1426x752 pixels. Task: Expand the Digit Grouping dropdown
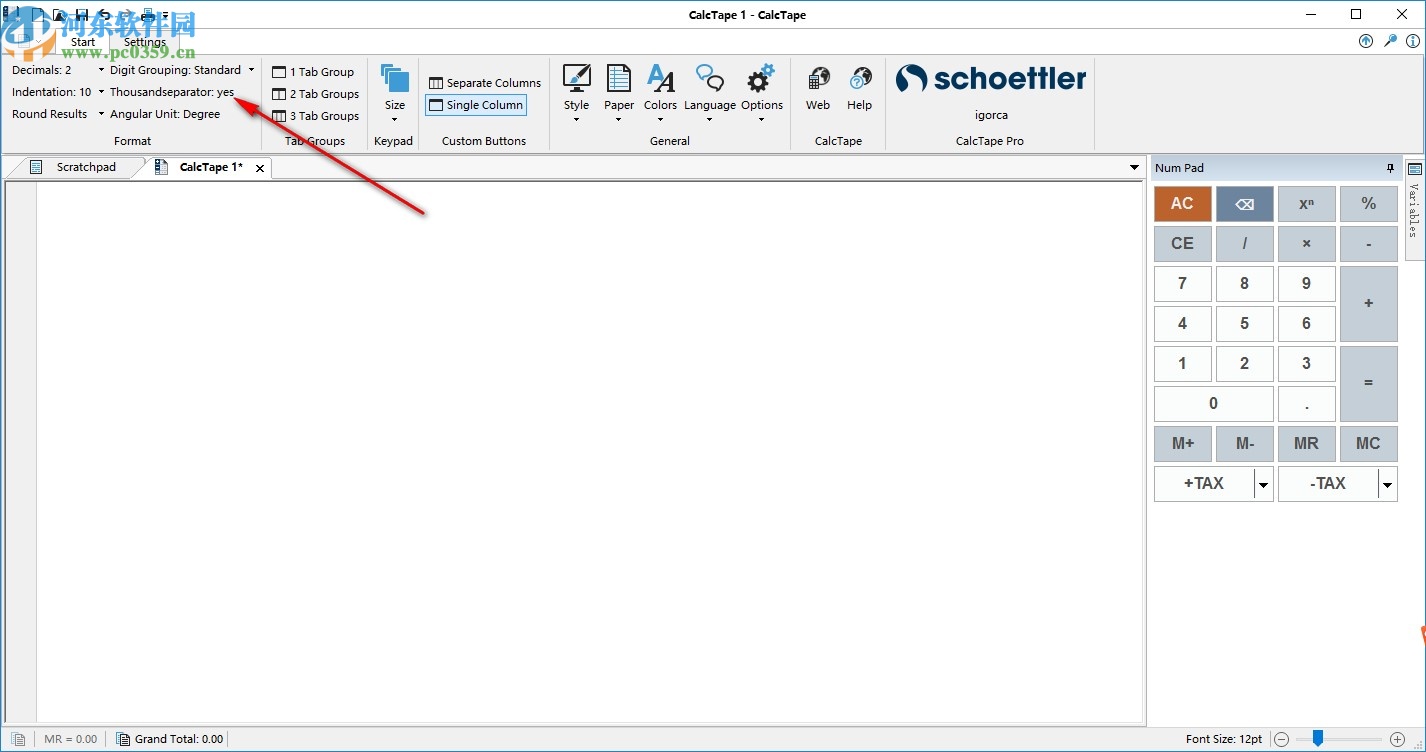click(251, 70)
